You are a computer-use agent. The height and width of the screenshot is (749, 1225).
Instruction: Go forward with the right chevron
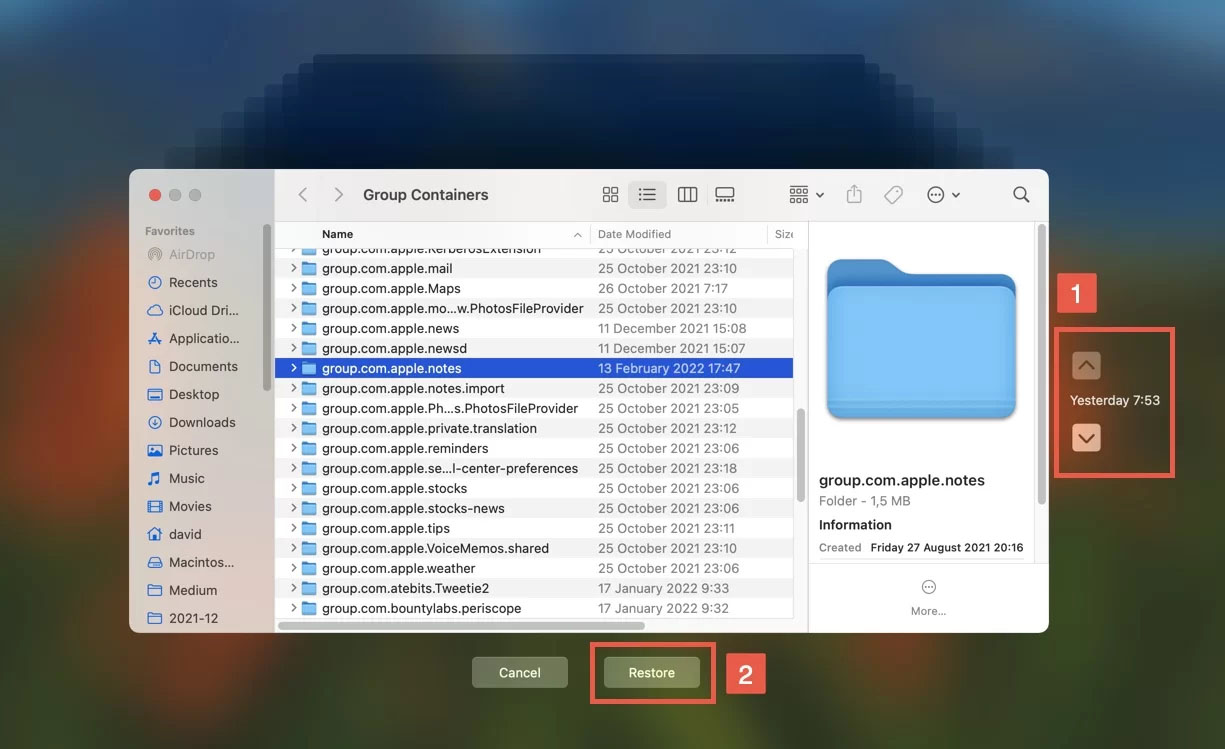point(339,195)
